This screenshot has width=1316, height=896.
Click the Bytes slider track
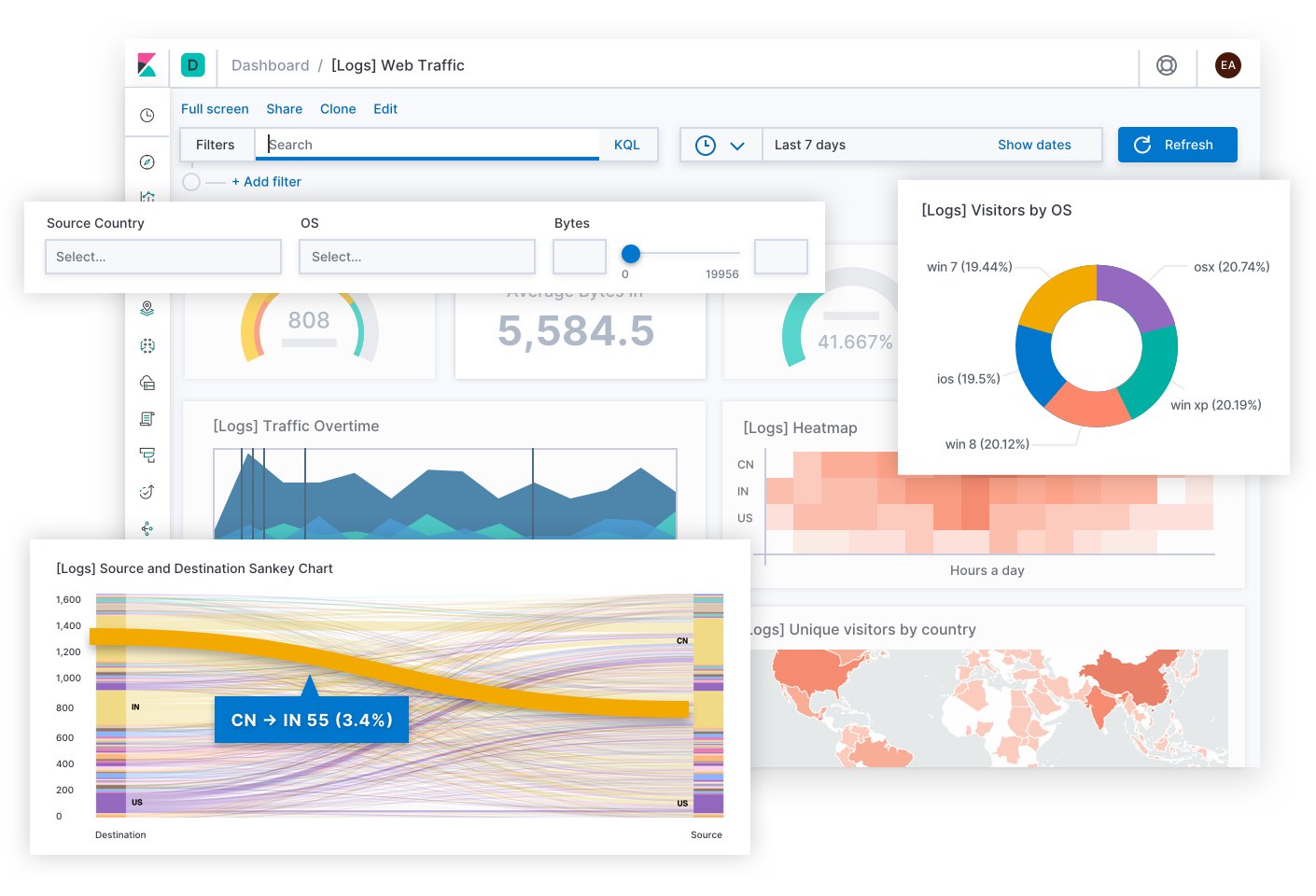point(681,253)
